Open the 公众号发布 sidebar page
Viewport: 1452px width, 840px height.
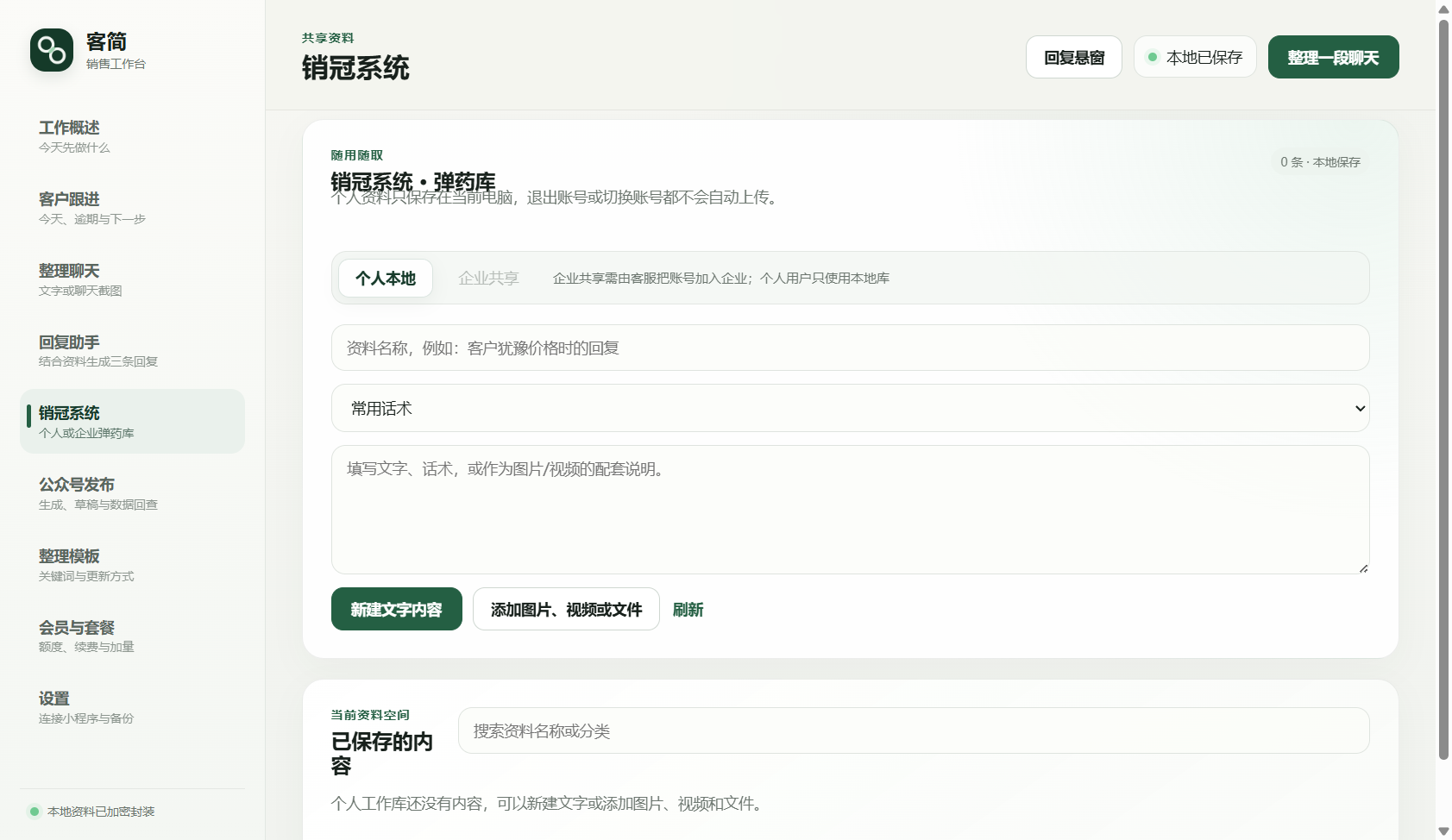tap(132, 493)
